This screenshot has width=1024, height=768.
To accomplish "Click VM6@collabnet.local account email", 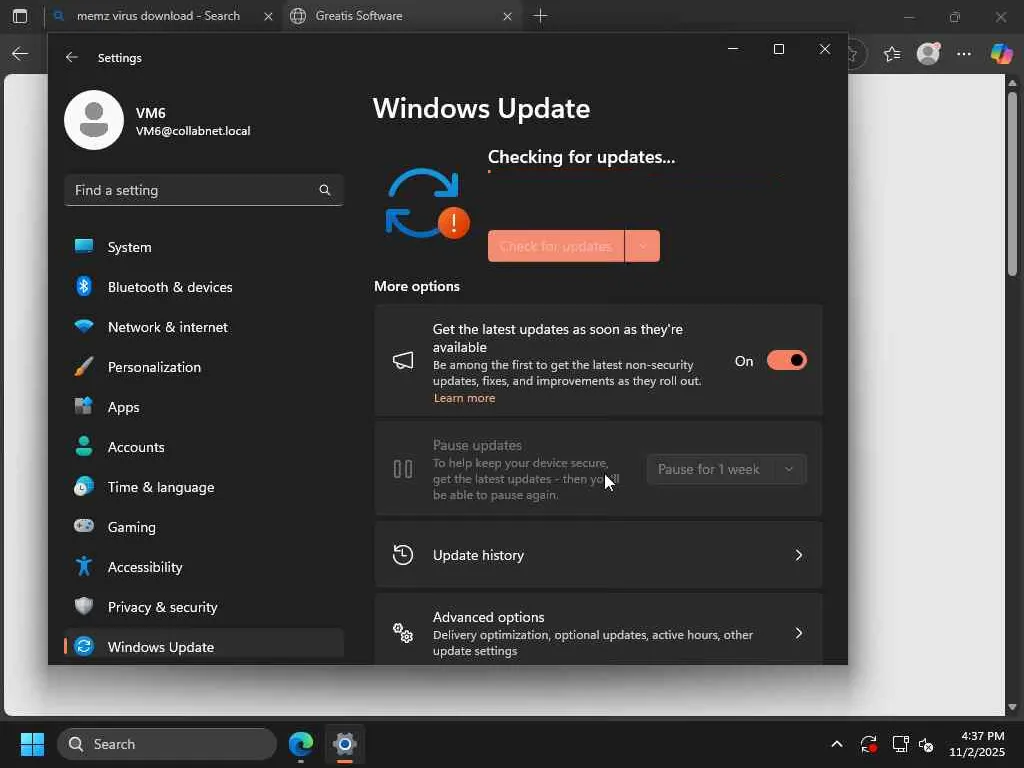I will tap(193, 131).
